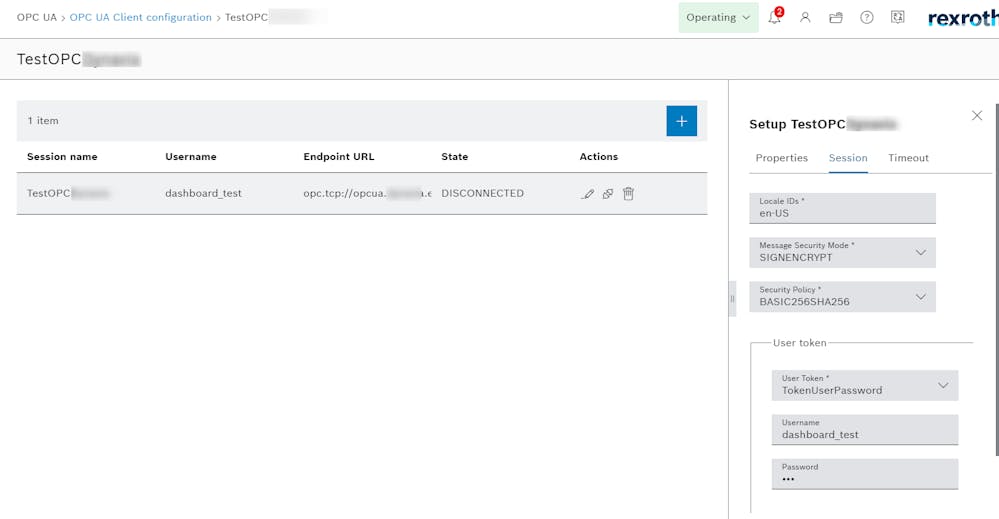This screenshot has width=999, height=519.
Task: Expand the User Token dropdown
Action: (865, 385)
